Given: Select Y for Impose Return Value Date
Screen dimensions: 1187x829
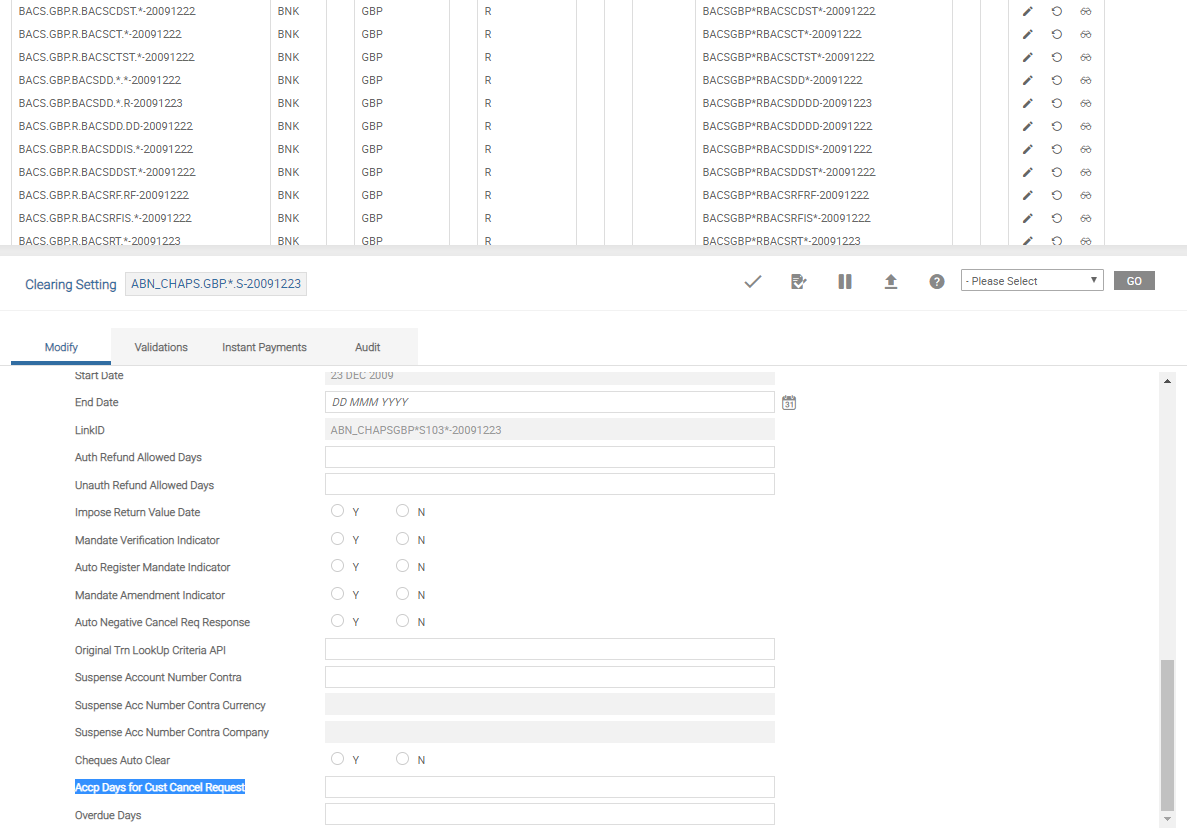Looking at the screenshot, I should coord(338,511).
